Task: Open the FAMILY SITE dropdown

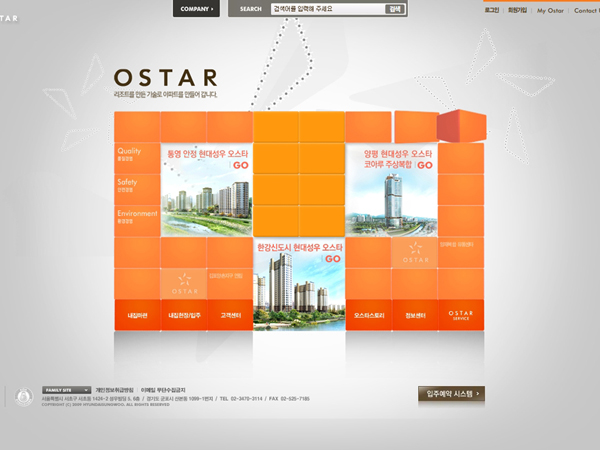Action: coord(67,389)
